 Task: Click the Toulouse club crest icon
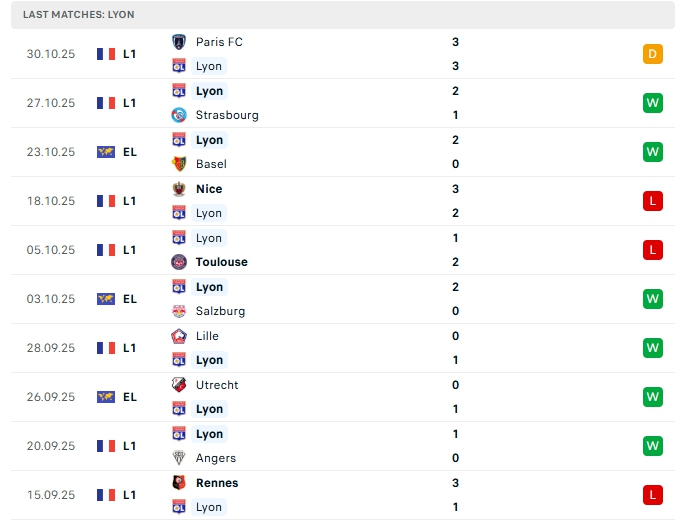[x=180, y=262]
